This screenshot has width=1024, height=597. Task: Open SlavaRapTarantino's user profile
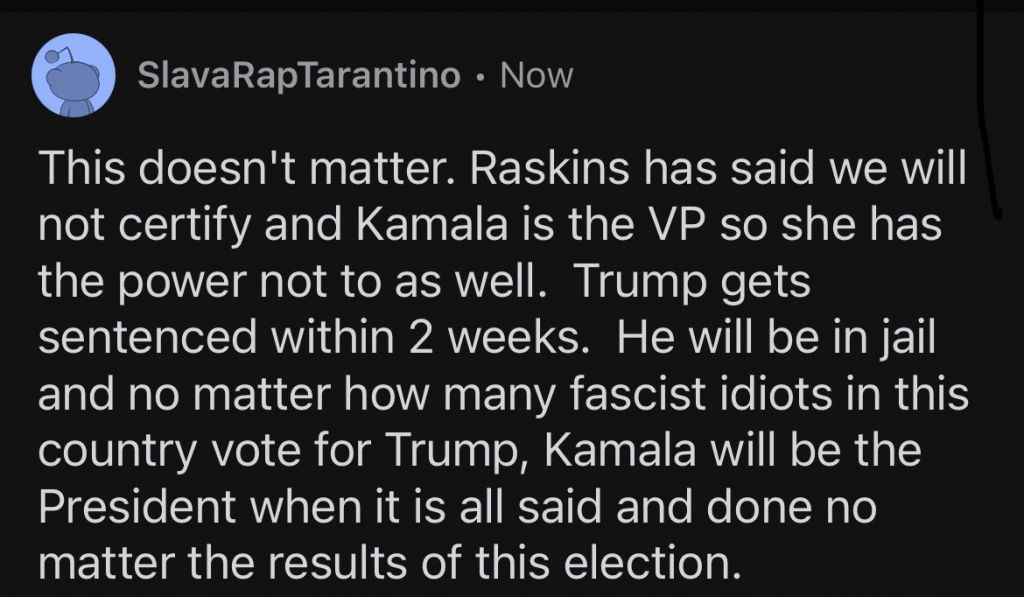(298, 75)
